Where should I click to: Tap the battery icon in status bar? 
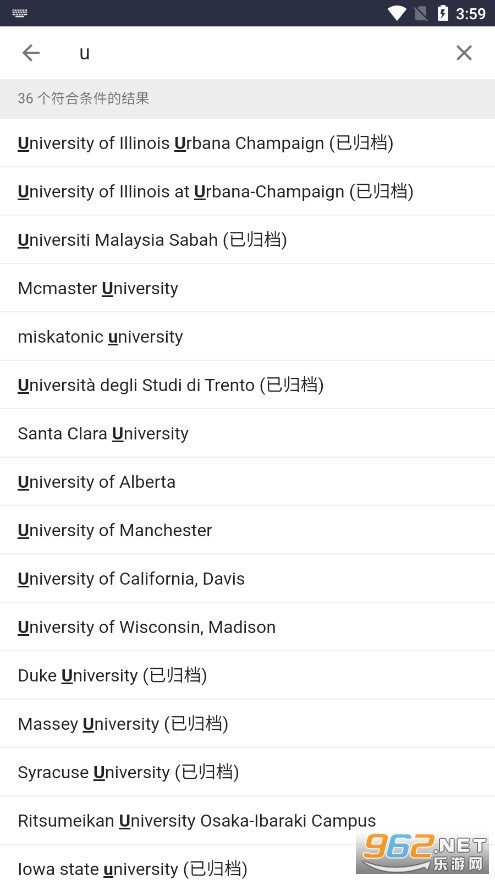tap(443, 13)
